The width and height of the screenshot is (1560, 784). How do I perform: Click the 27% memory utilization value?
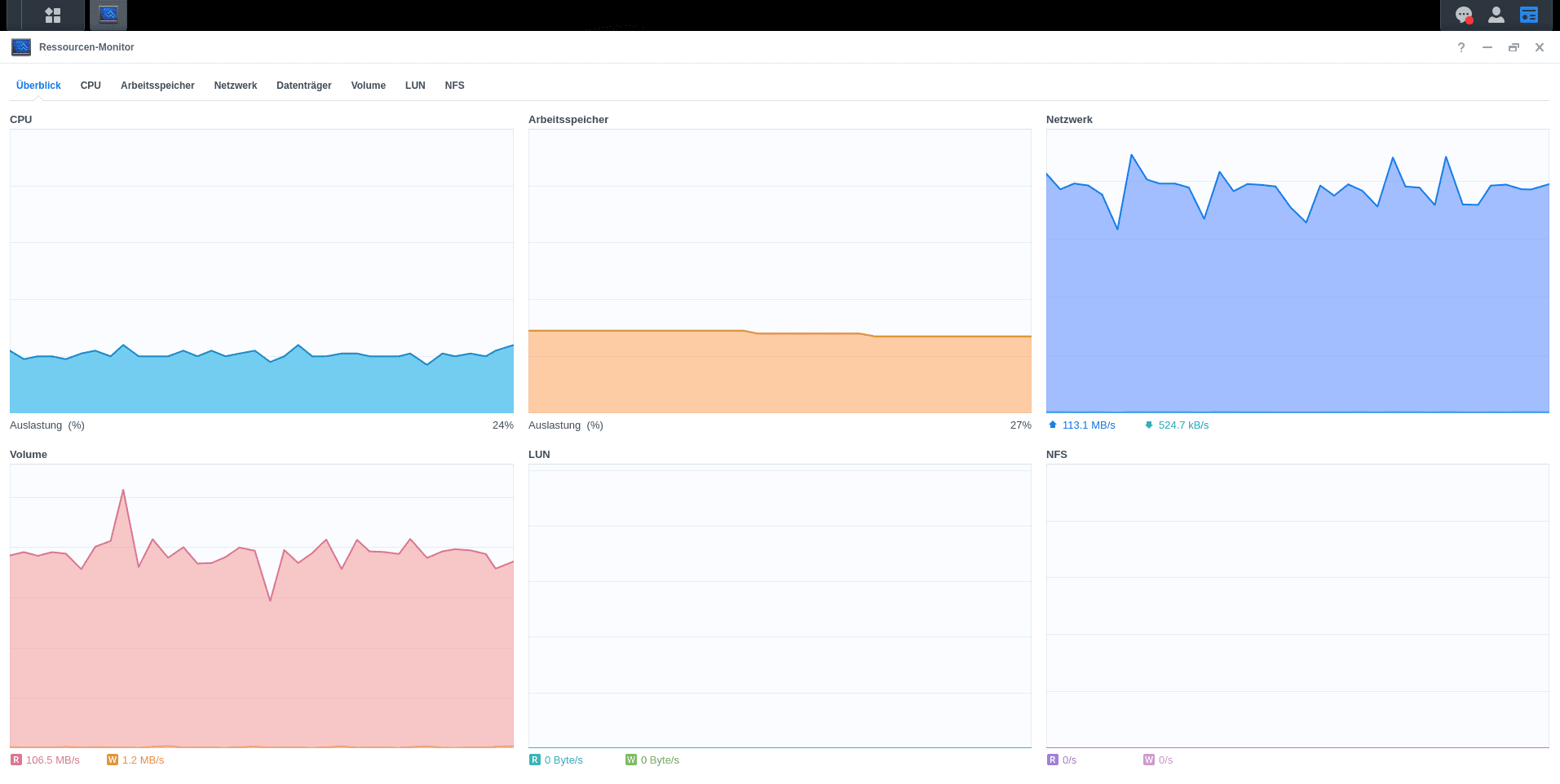(1021, 425)
